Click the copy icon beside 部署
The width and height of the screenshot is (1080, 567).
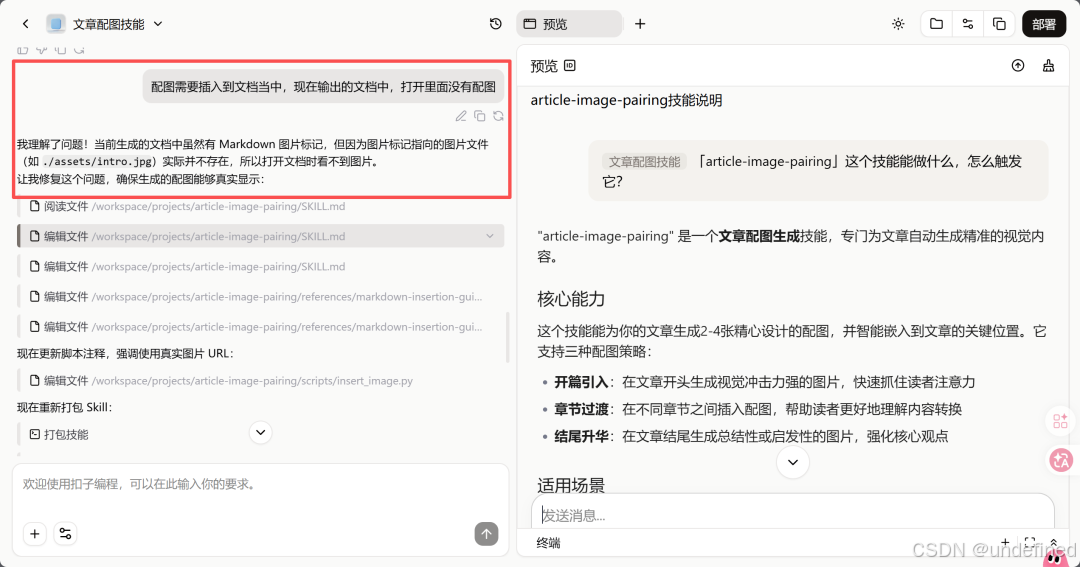[999, 24]
